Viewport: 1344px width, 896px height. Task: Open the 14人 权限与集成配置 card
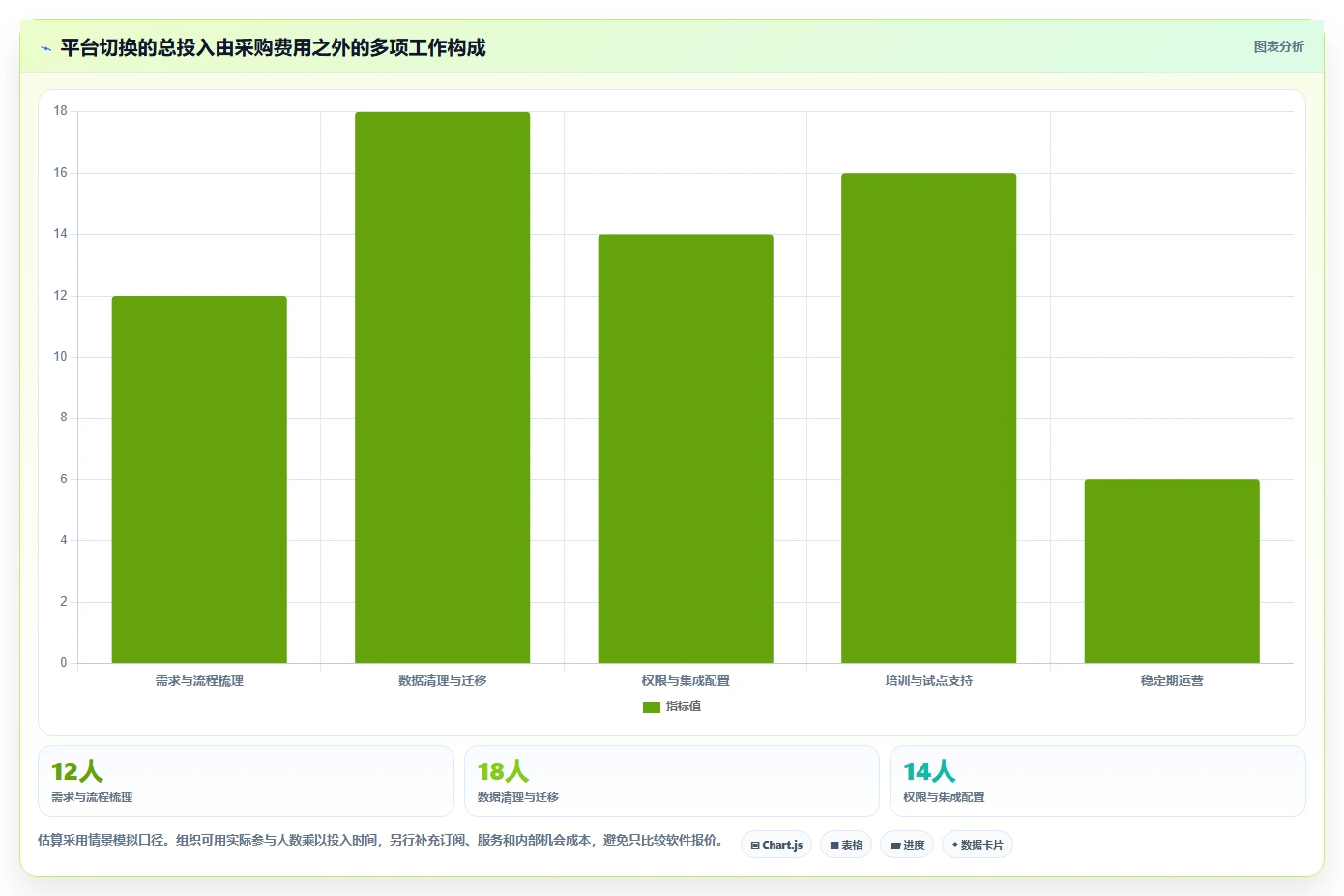click(1097, 781)
